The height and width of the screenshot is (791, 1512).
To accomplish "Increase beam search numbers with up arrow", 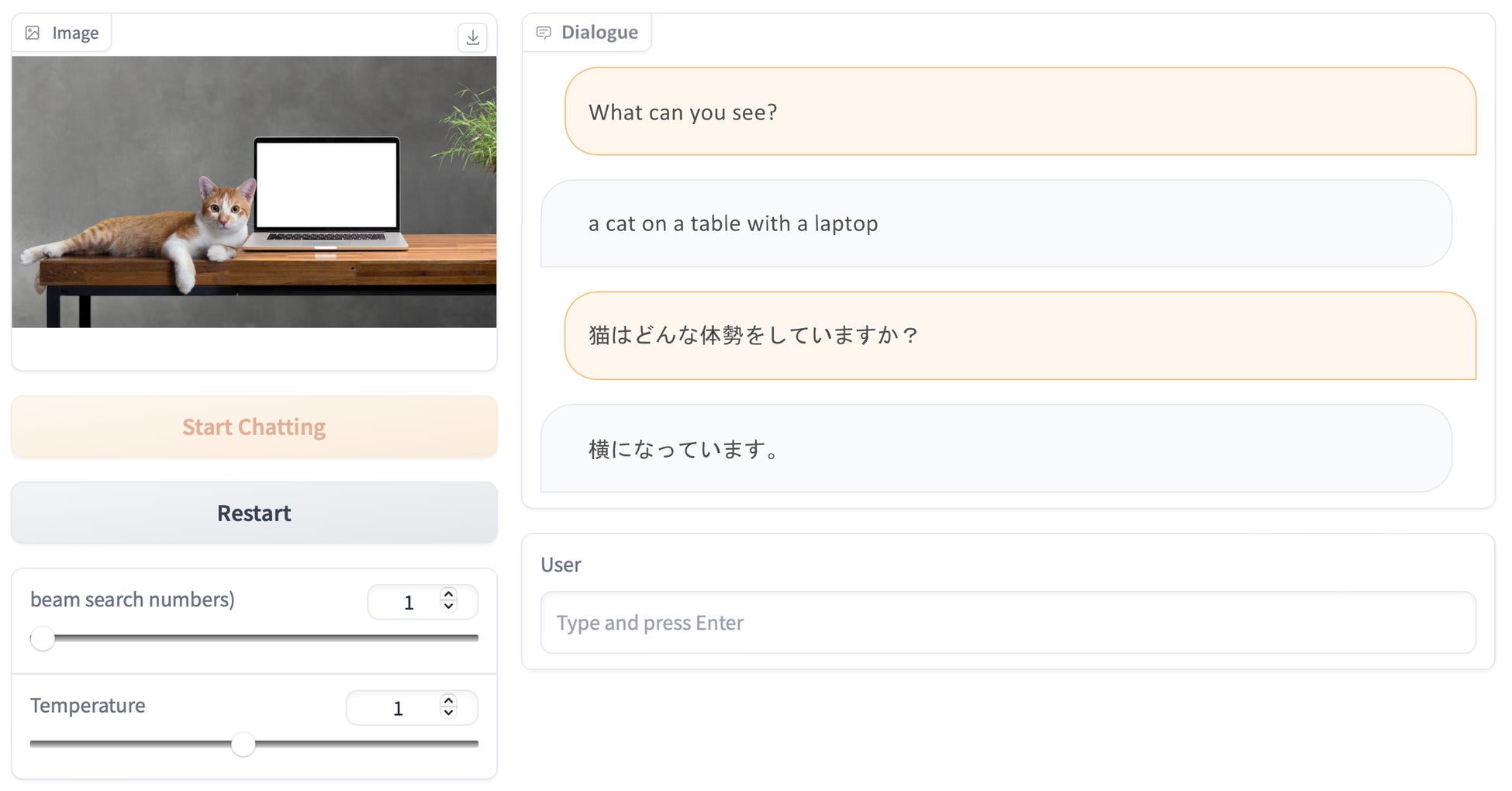I will pos(448,594).
